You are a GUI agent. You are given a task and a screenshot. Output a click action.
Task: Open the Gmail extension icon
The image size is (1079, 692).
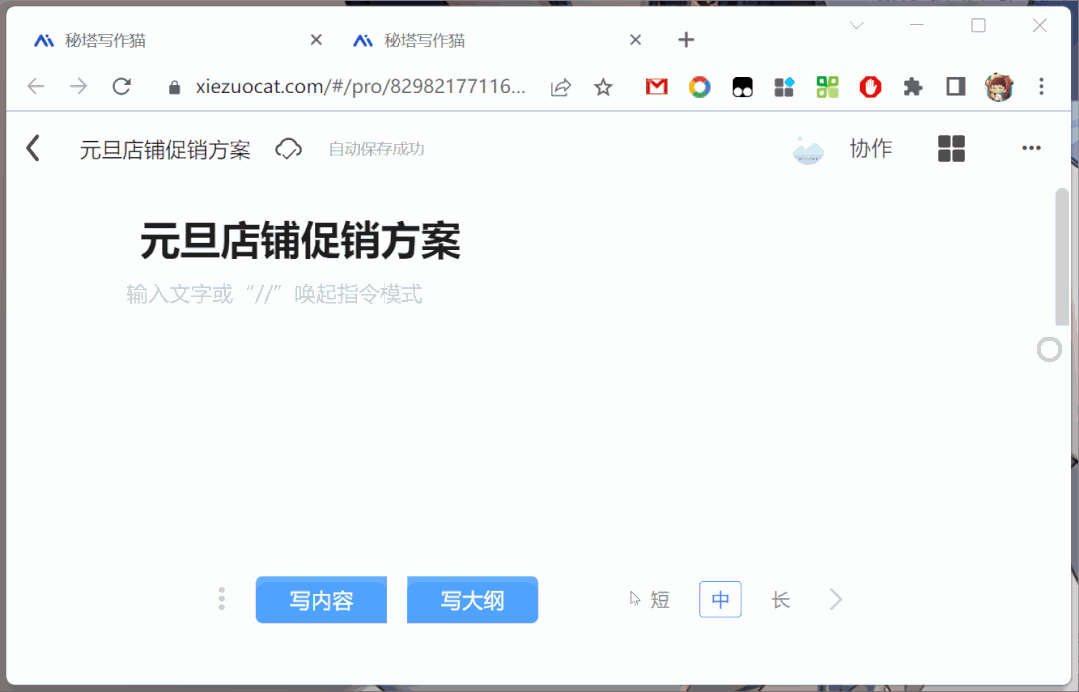click(x=656, y=87)
